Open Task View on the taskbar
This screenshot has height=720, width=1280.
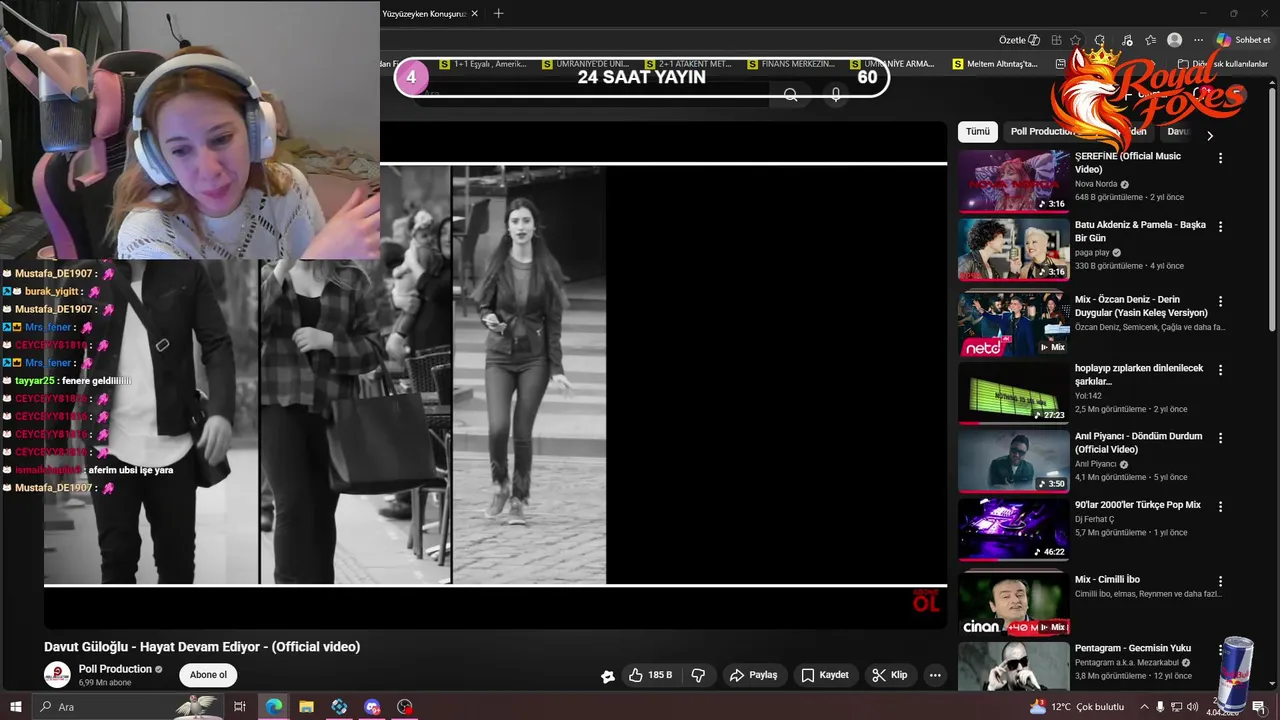pos(240,707)
